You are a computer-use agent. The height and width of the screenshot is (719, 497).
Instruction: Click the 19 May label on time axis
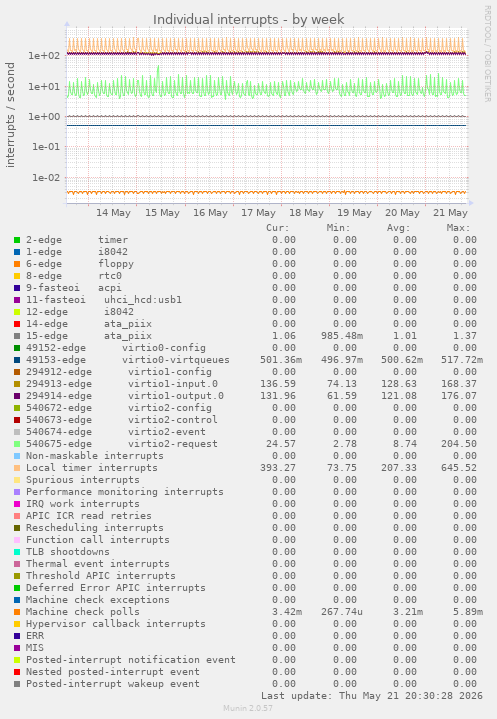pyautogui.click(x=354, y=213)
